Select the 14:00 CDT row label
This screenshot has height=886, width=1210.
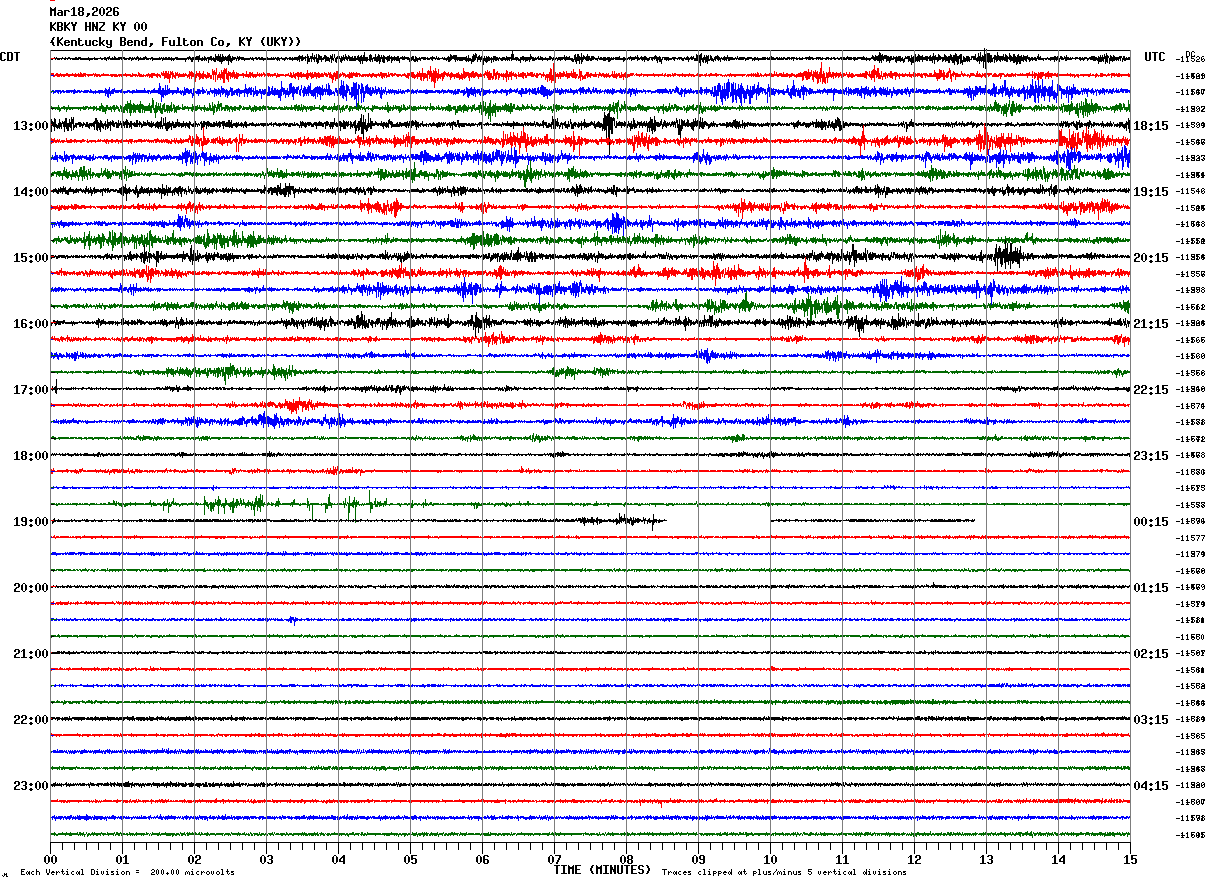31,191
